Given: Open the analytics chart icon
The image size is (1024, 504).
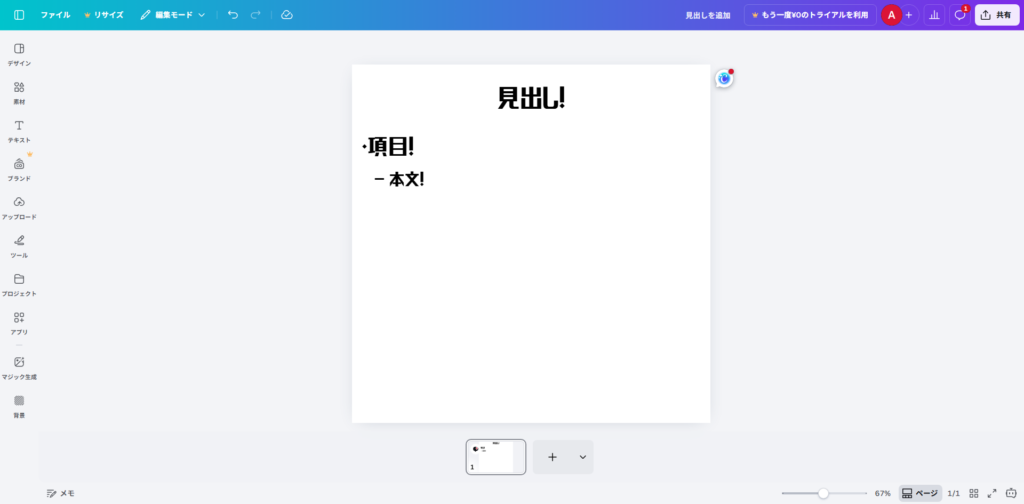Looking at the screenshot, I should (x=934, y=15).
